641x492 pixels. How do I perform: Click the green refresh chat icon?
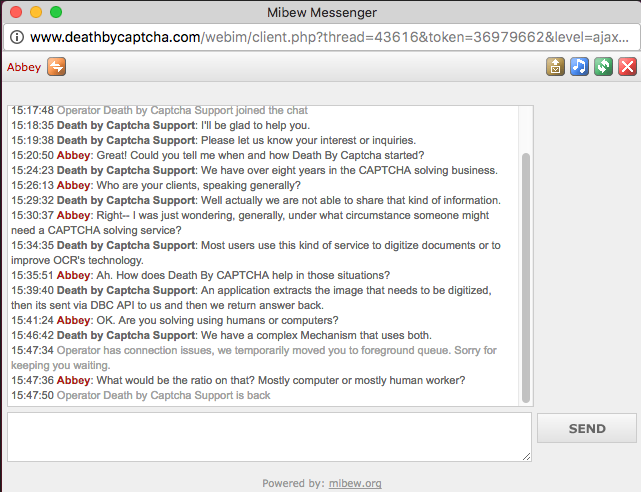603,67
